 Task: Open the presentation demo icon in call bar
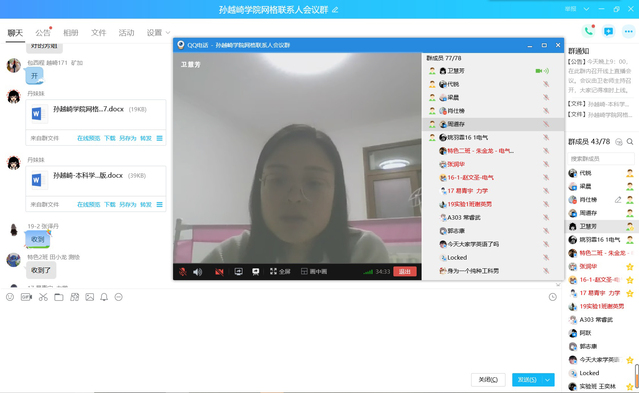[x=256, y=272]
